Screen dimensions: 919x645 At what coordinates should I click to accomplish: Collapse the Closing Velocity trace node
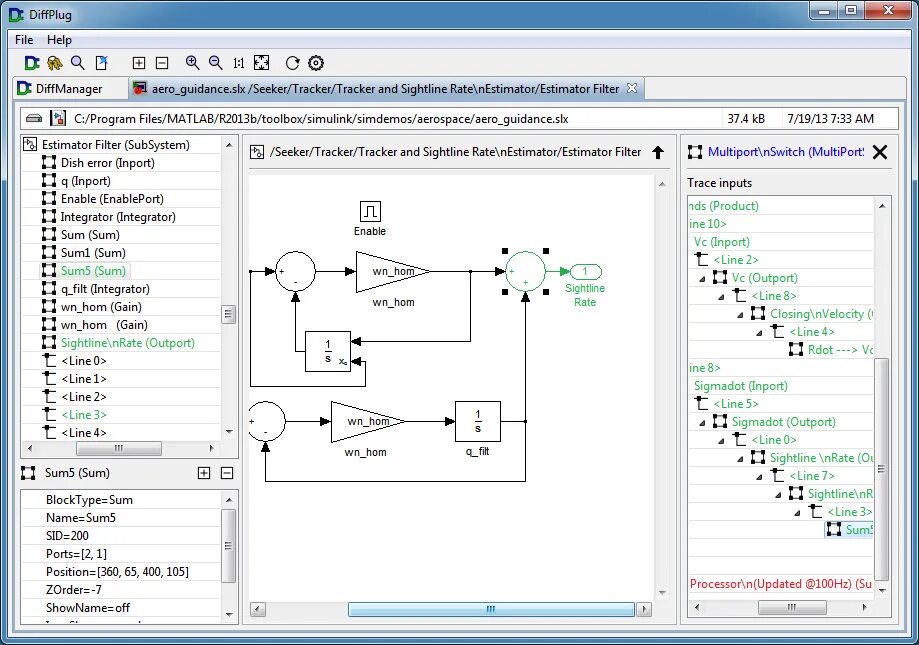click(x=740, y=315)
